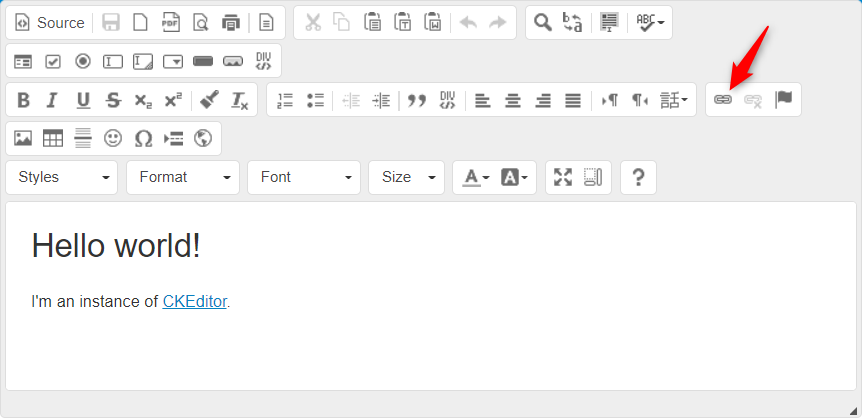Insert a Form element
Image resolution: width=862 pixels, height=418 pixels.
pos(23,61)
